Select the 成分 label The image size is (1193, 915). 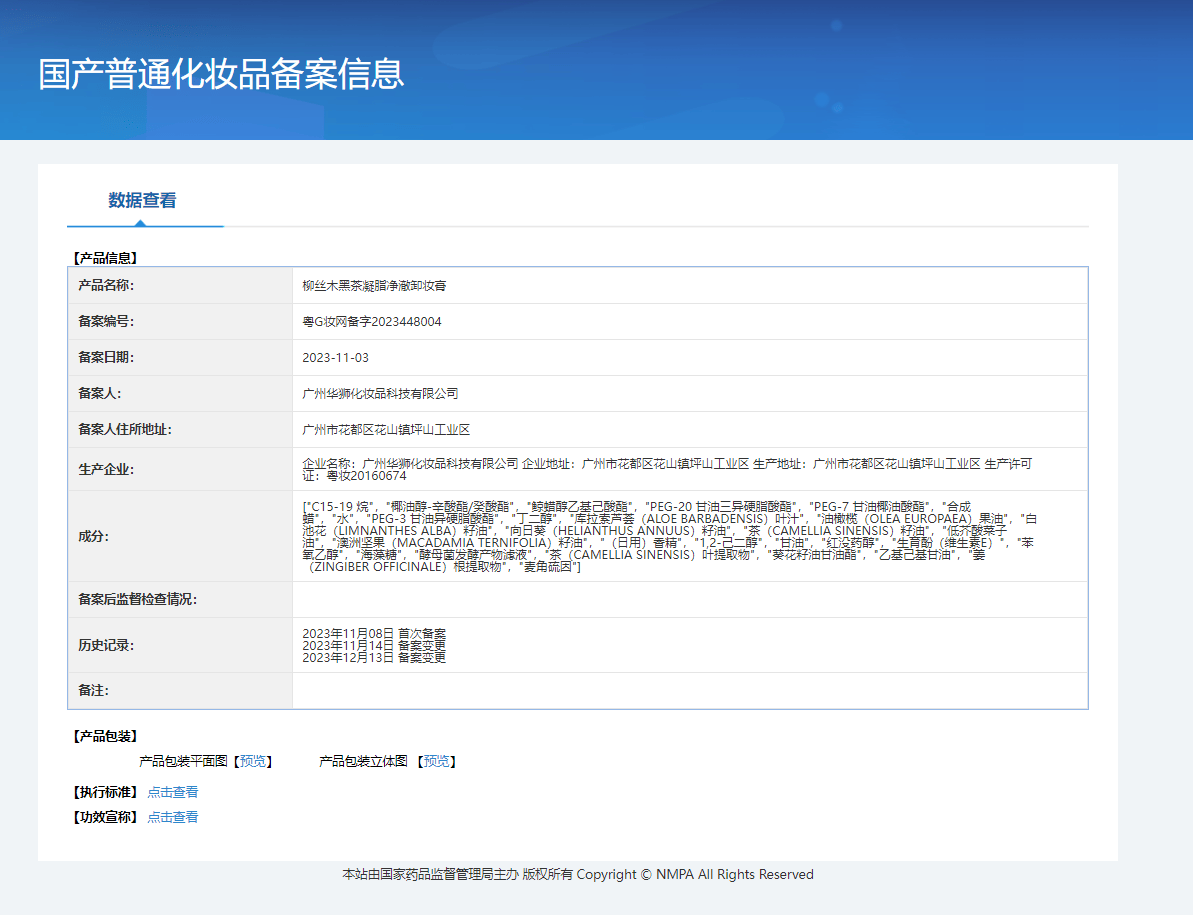tap(94, 536)
